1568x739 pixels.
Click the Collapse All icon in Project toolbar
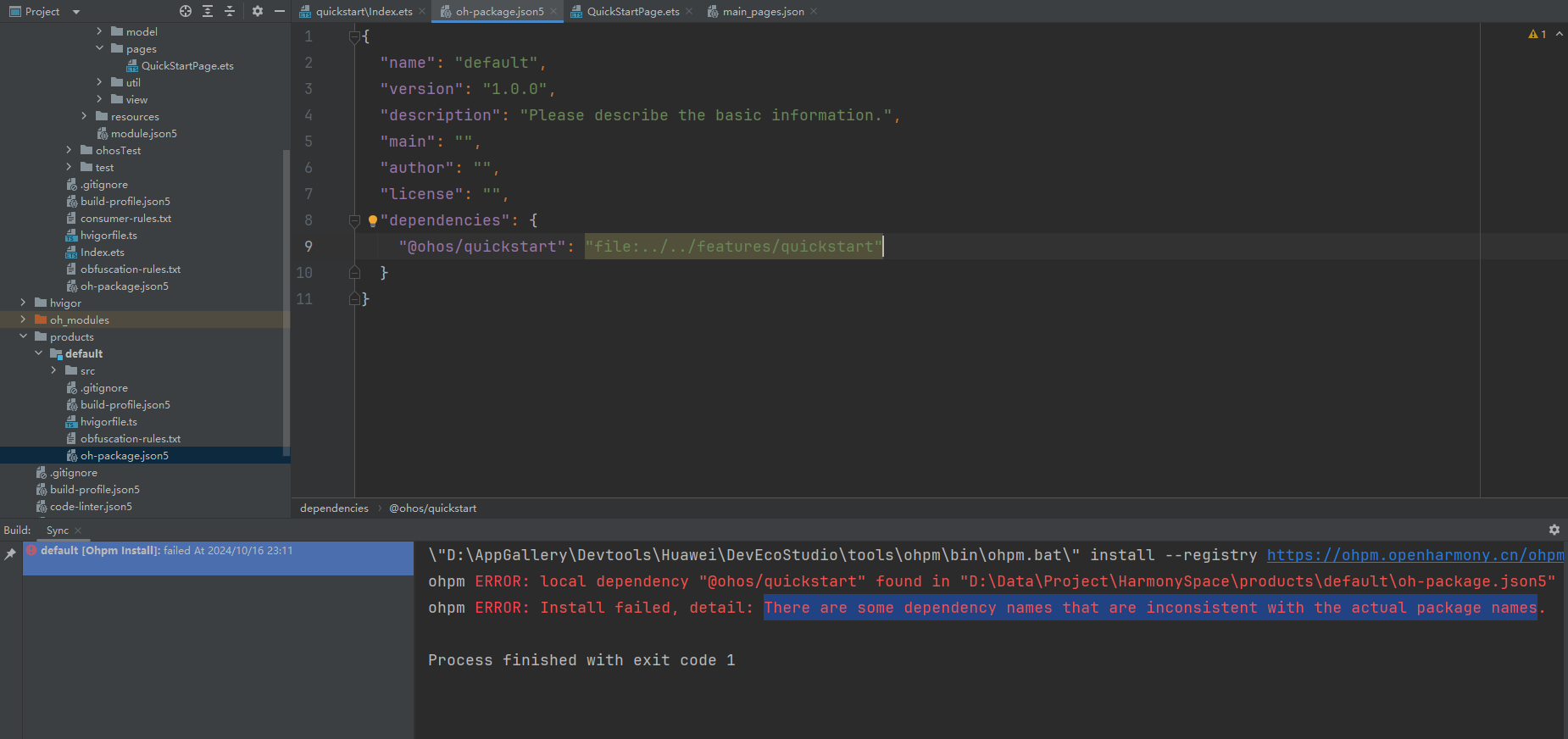point(230,11)
